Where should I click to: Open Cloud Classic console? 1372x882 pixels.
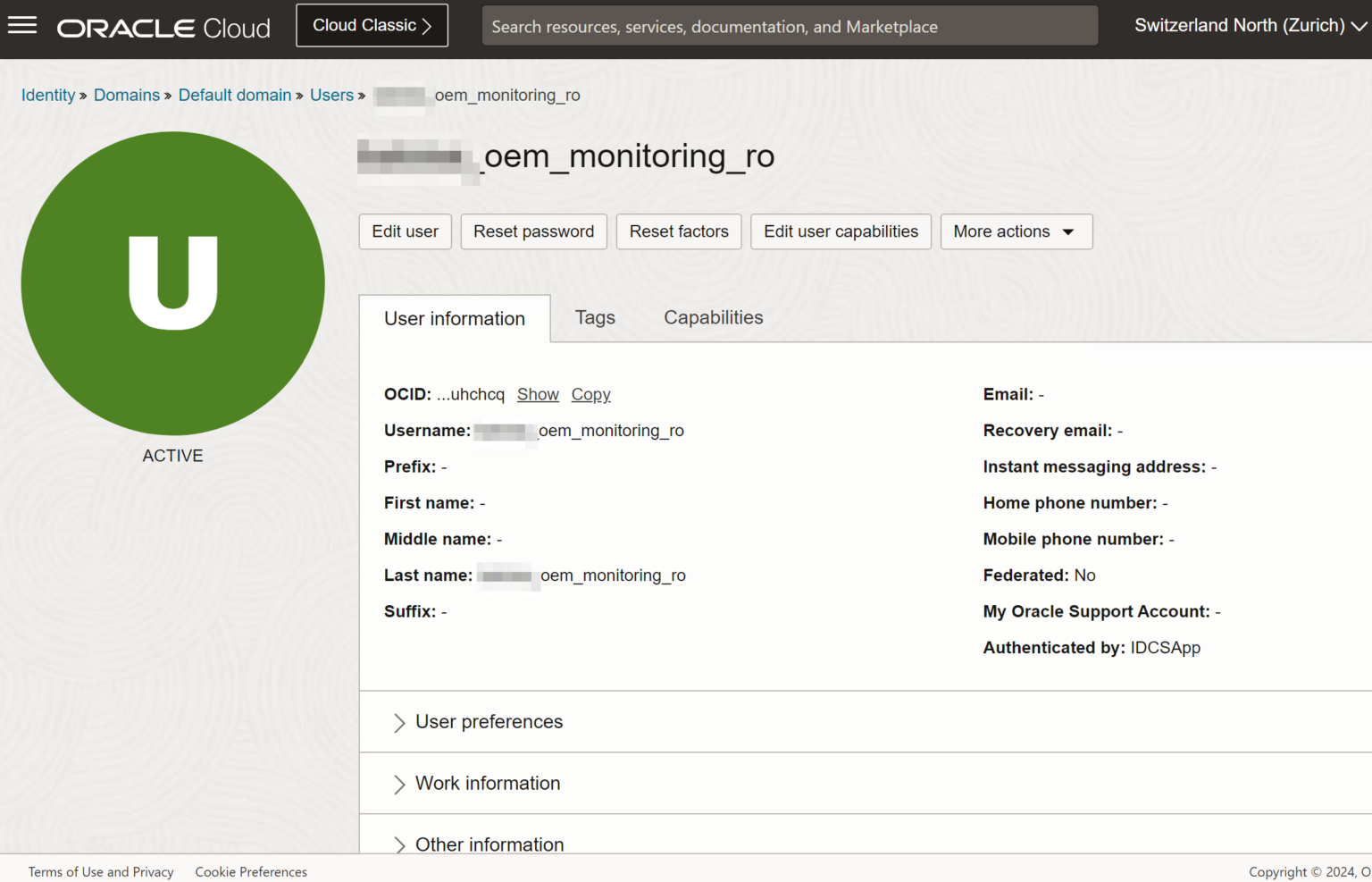(x=372, y=26)
